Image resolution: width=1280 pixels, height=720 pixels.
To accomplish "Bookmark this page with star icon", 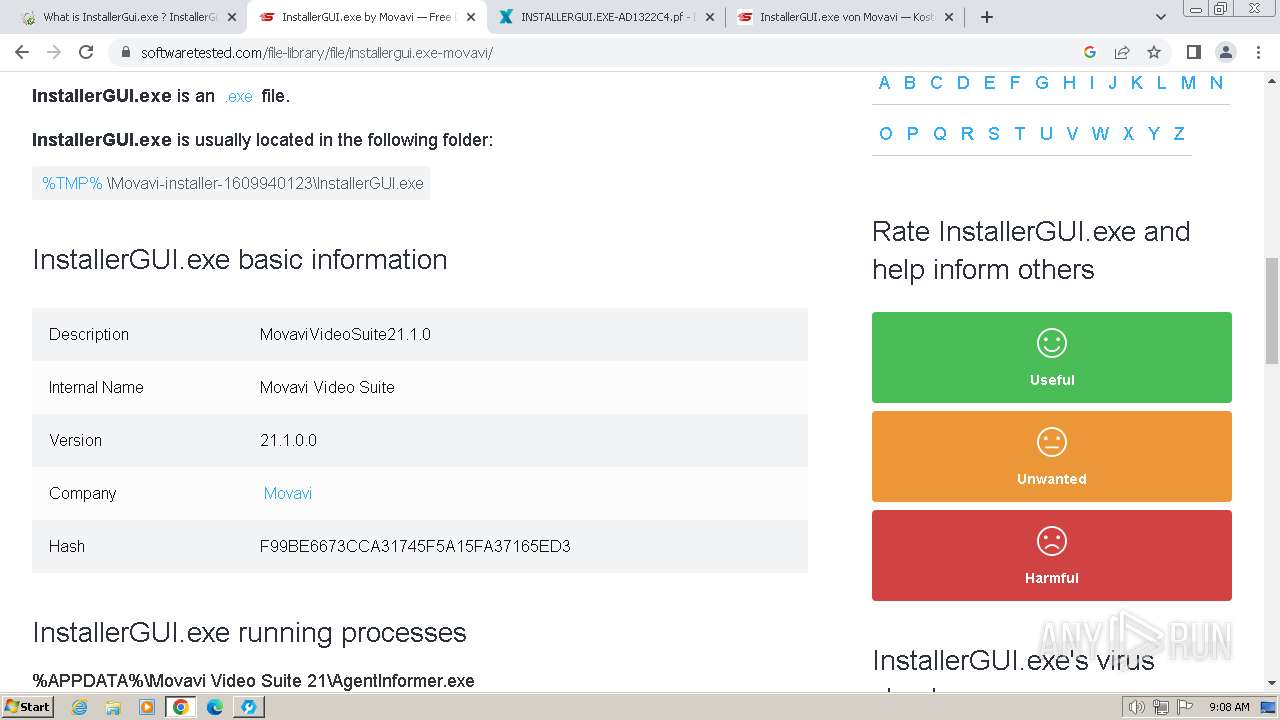I will tap(1154, 52).
